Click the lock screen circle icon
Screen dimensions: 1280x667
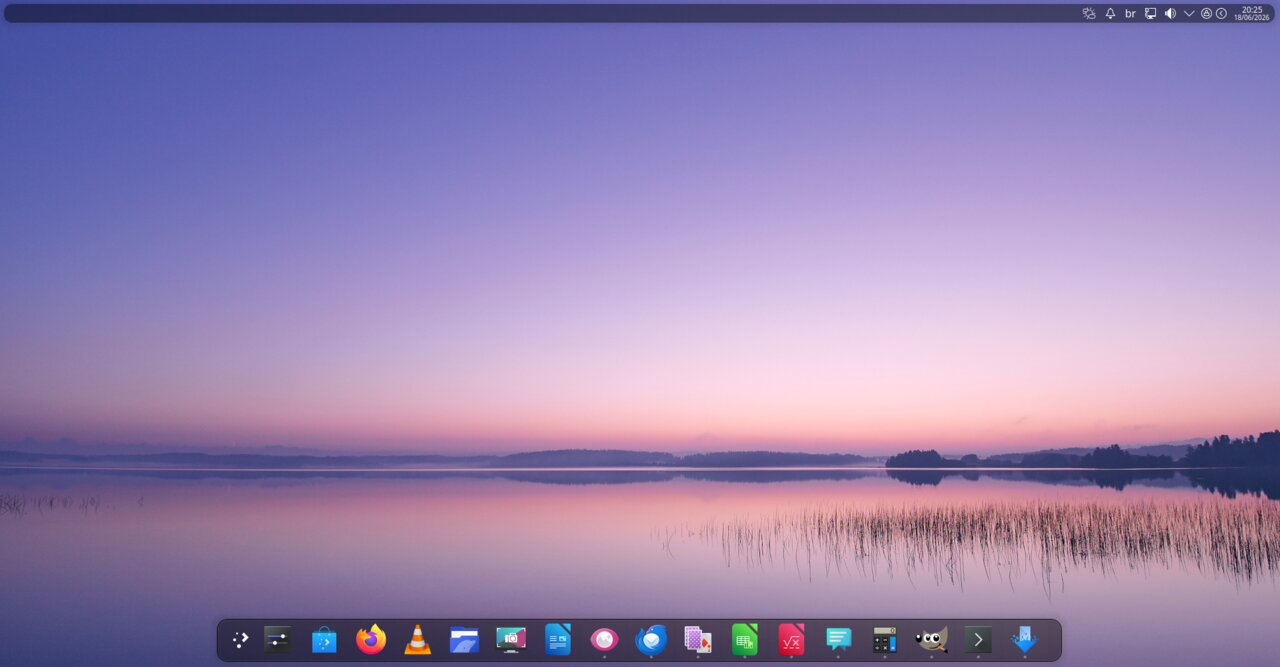coord(1206,13)
